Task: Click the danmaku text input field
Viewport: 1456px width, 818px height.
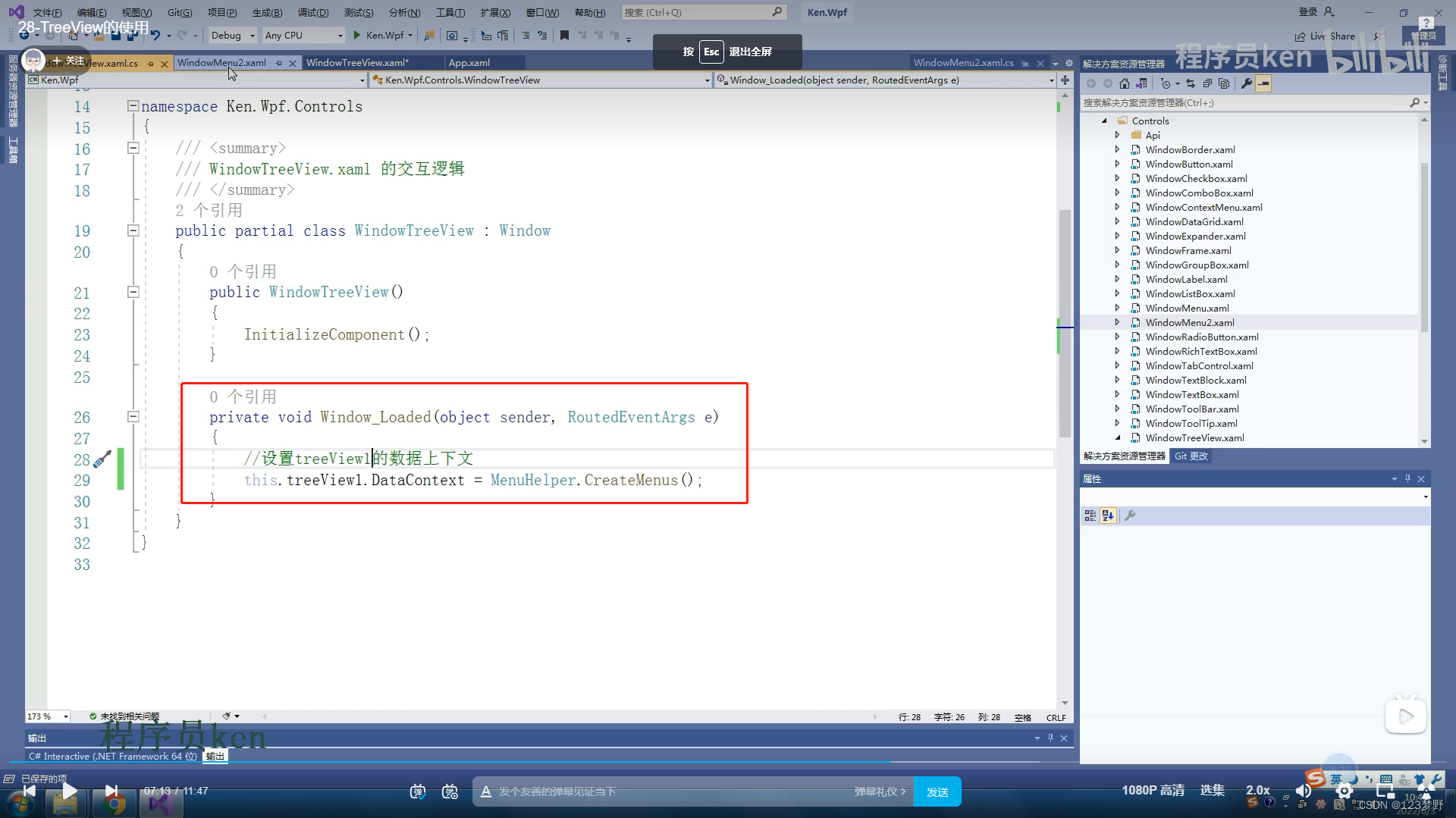Action: tap(675, 791)
